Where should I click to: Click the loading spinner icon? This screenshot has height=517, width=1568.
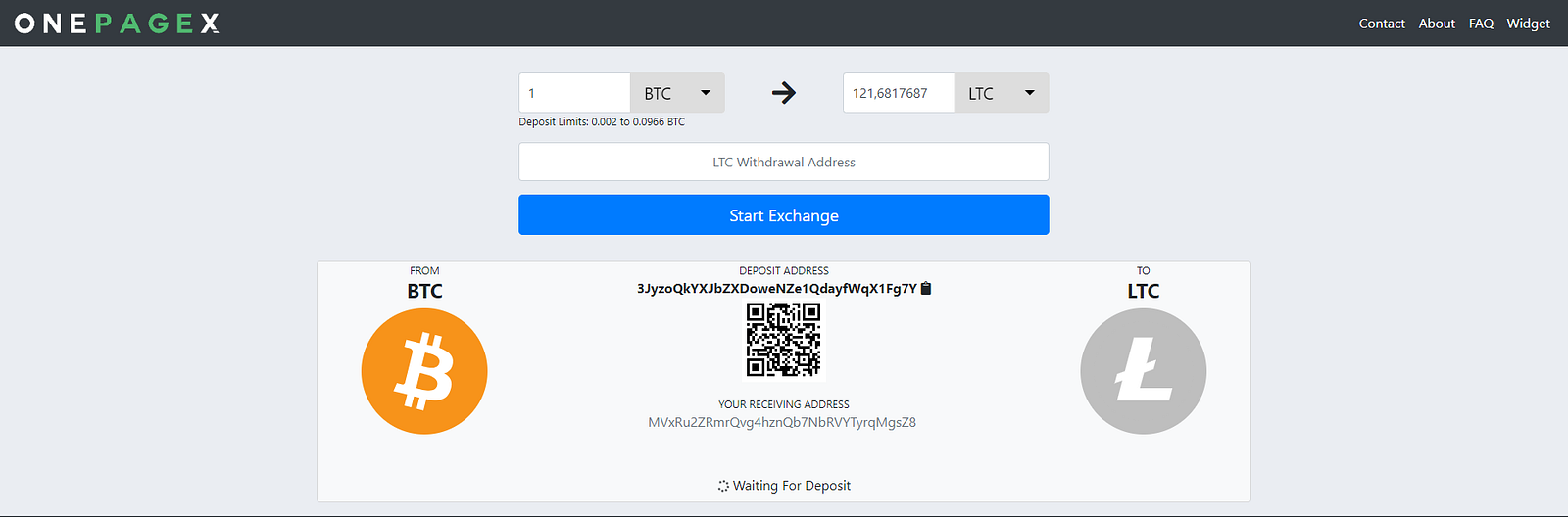[723, 486]
